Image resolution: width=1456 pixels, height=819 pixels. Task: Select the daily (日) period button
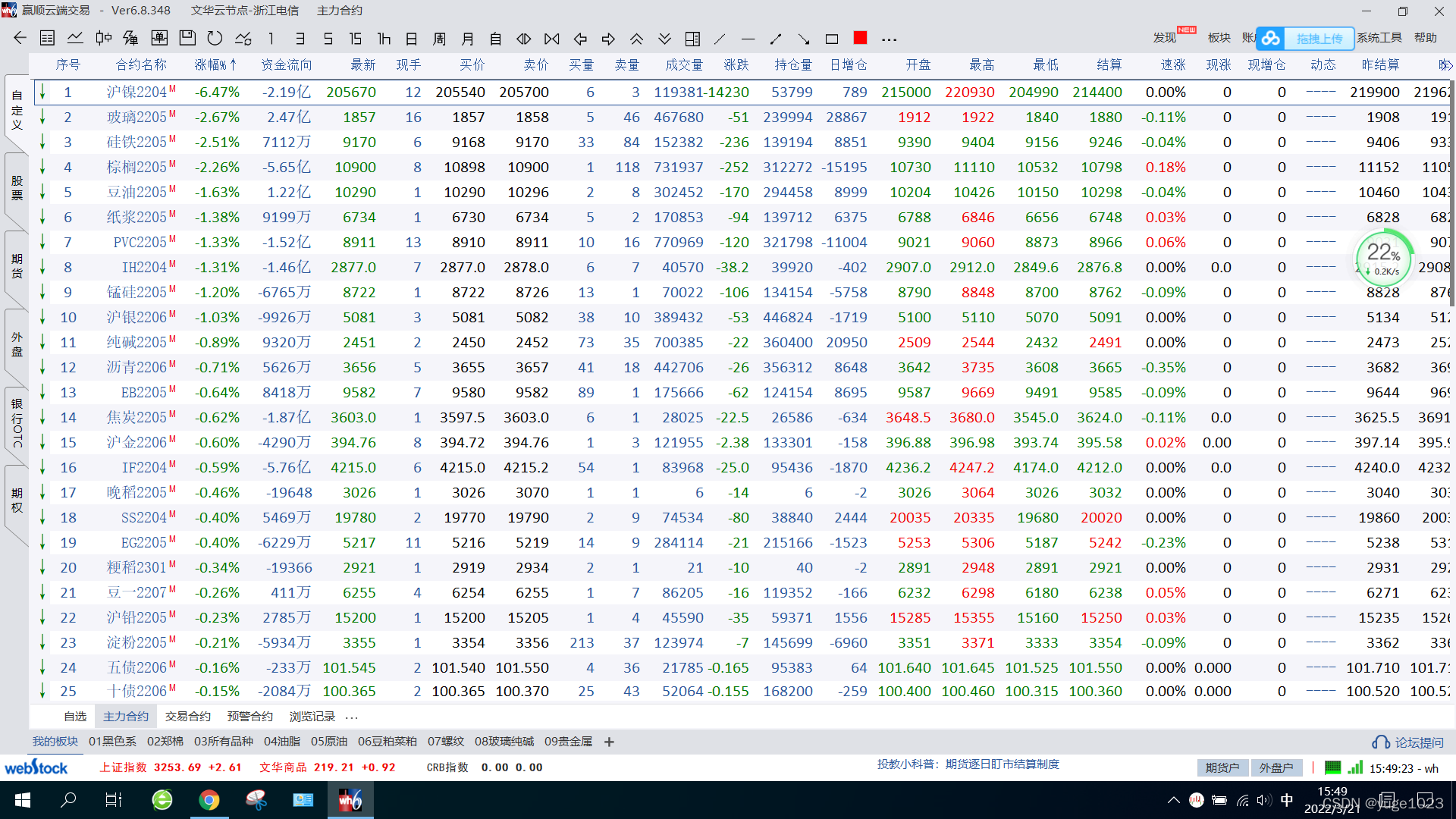pos(412,38)
